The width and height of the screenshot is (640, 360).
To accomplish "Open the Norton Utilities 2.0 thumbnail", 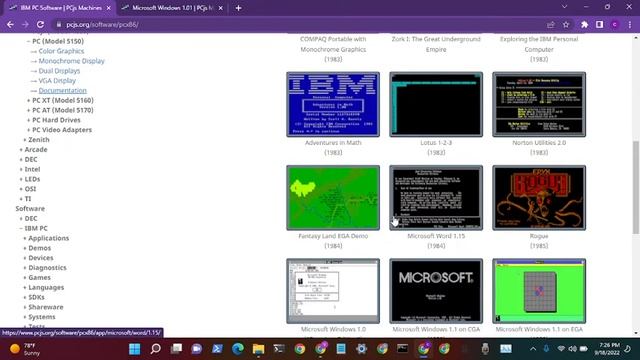I will [539, 104].
